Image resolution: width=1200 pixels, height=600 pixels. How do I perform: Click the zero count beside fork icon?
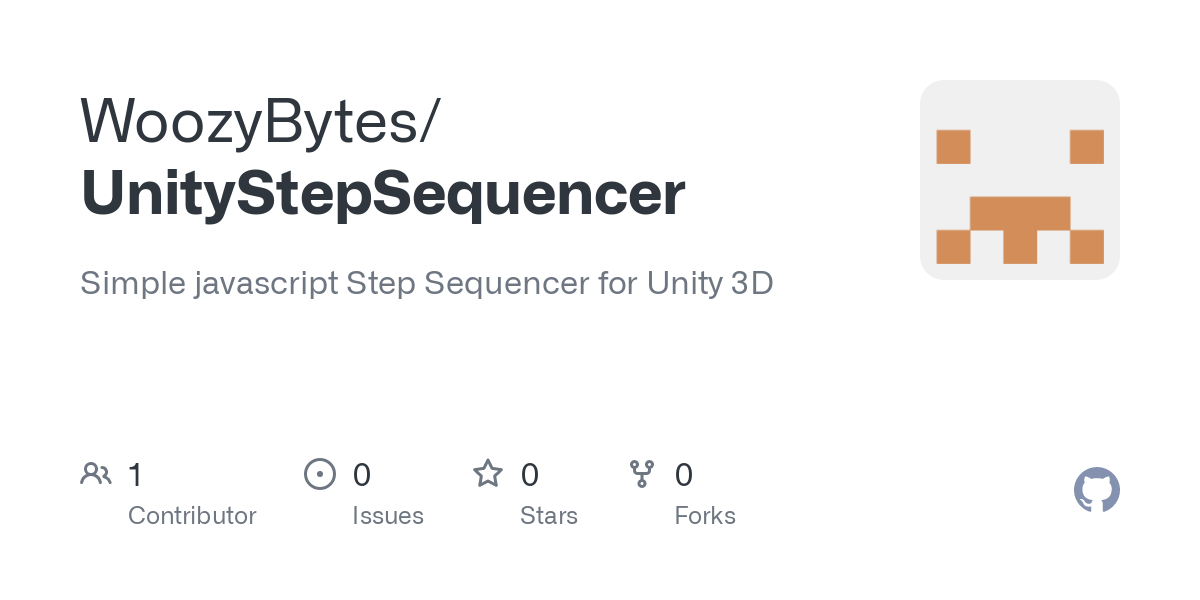[x=684, y=475]
